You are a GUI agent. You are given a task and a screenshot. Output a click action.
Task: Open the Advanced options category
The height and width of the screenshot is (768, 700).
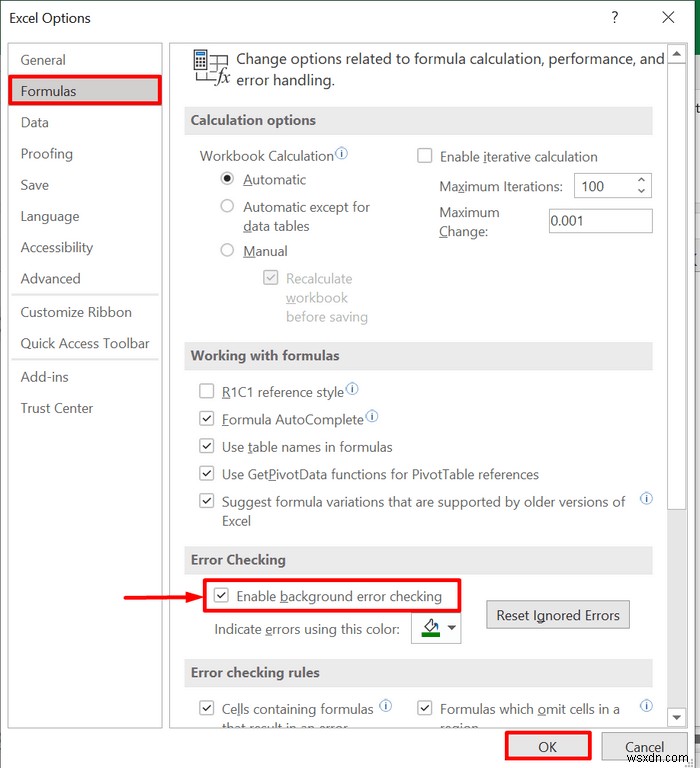(85, 279)
